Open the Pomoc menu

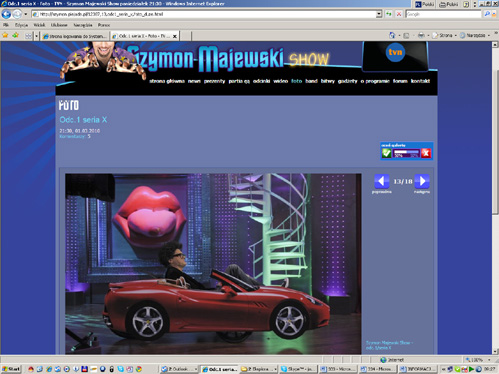pyautogui.click(x=104, y=25)
